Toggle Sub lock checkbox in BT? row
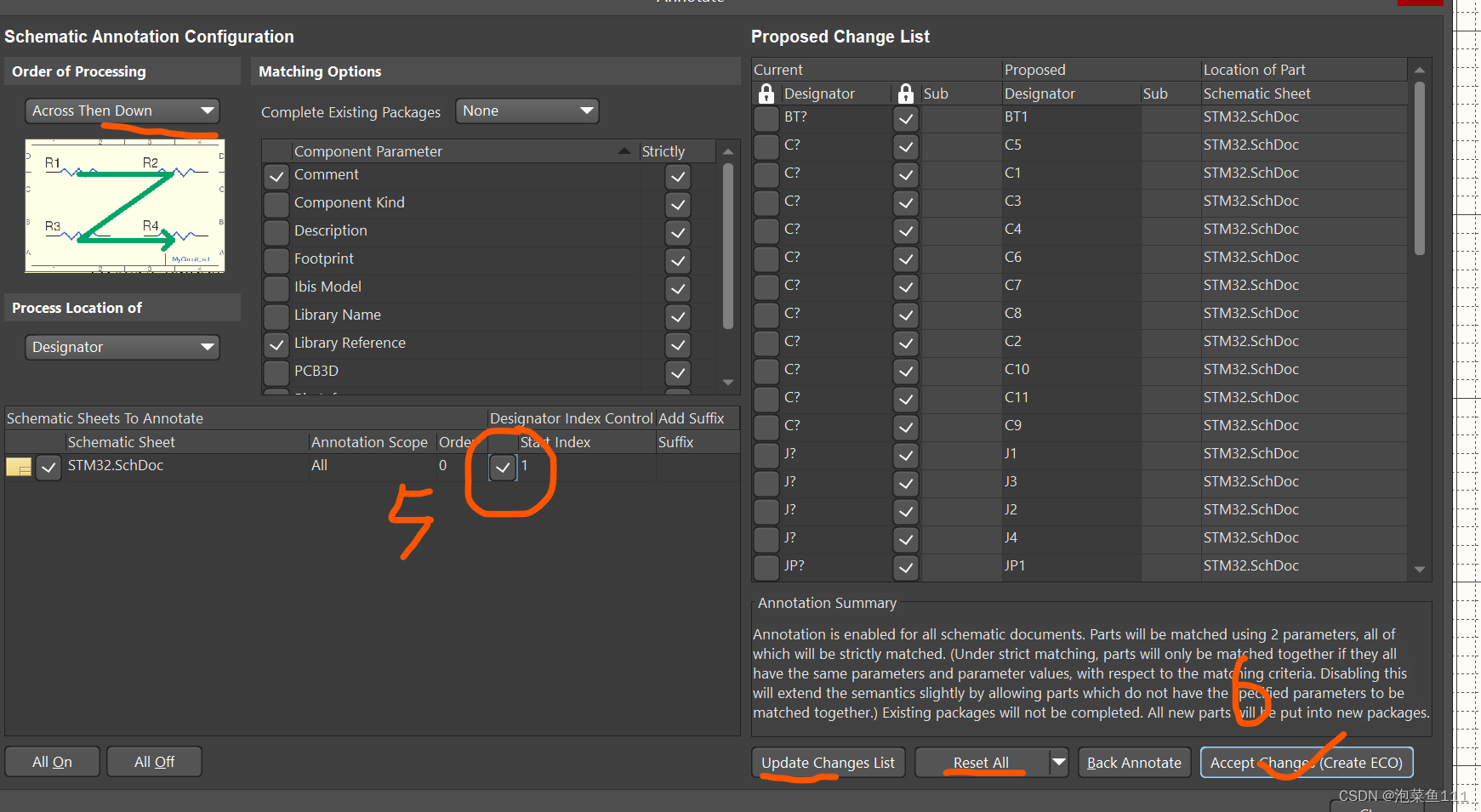Screen dimensions: 1481x812 (906, 119)
